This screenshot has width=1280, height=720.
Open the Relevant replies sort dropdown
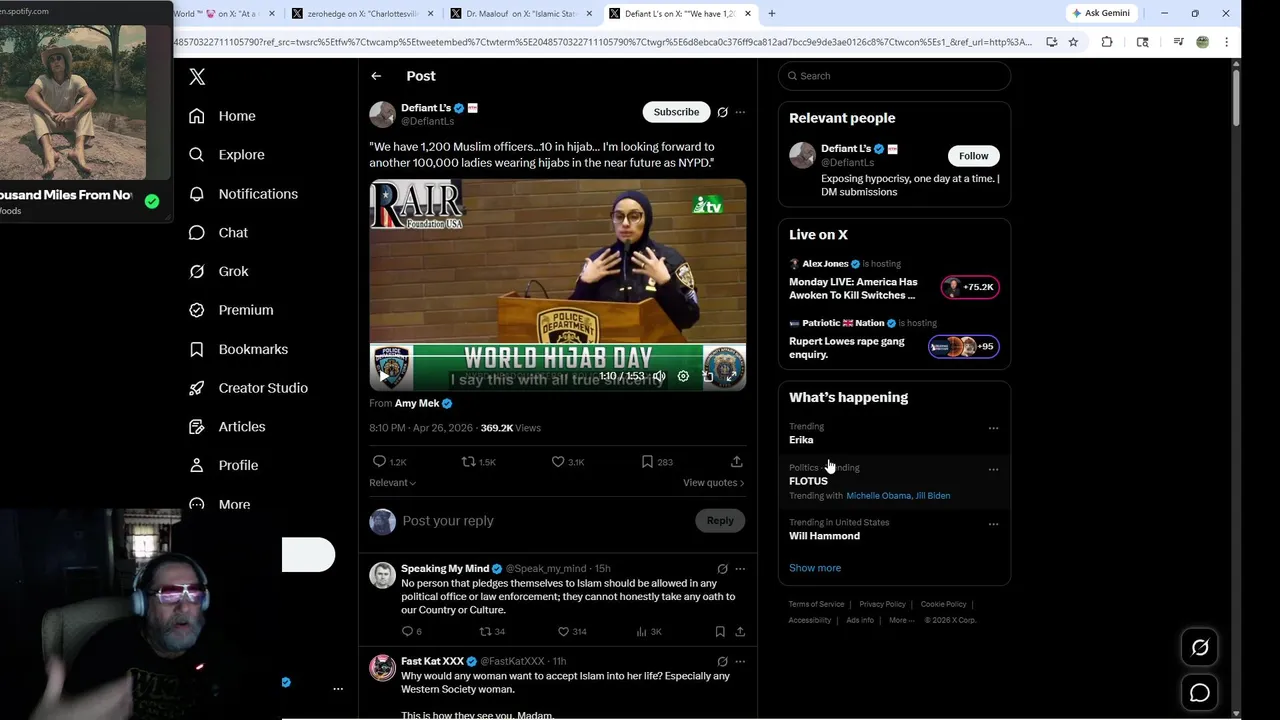(392, 483)
